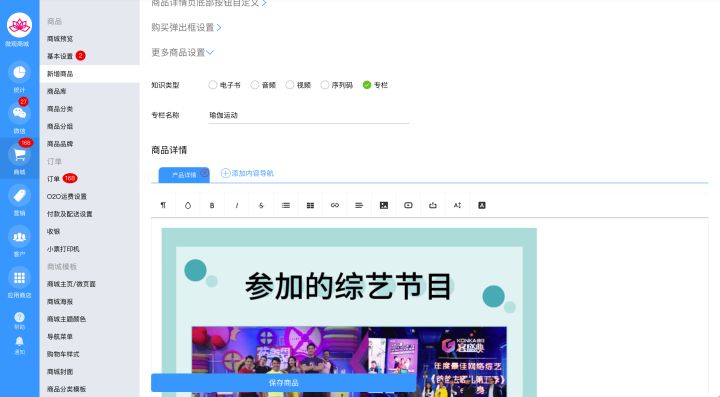Screen dimensions: 720x397
Task: Open the 营销 marketing tag icon
Action: coord(19,196)
